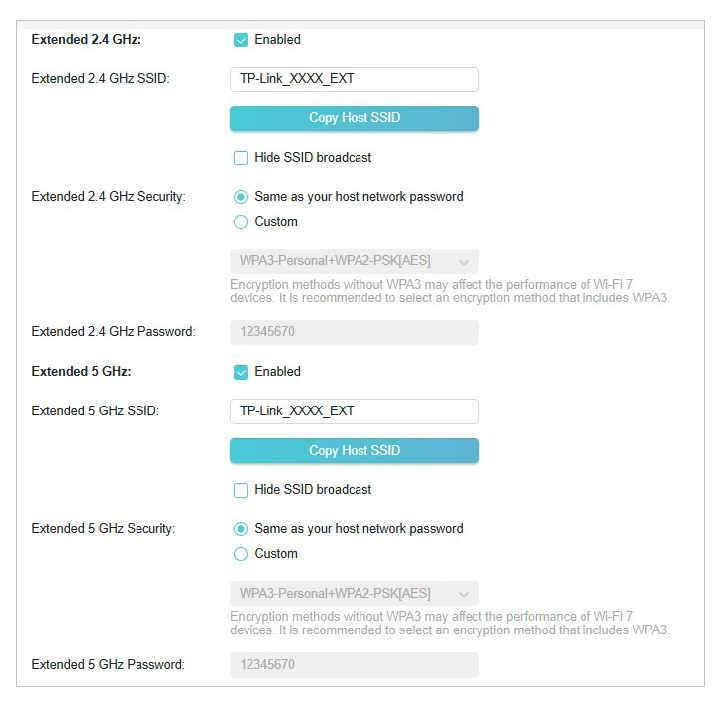Click the Extended 5 GHz section heading
Viewport: 725px width, 704px height.
pyautogui.click(x=82, y=372)
